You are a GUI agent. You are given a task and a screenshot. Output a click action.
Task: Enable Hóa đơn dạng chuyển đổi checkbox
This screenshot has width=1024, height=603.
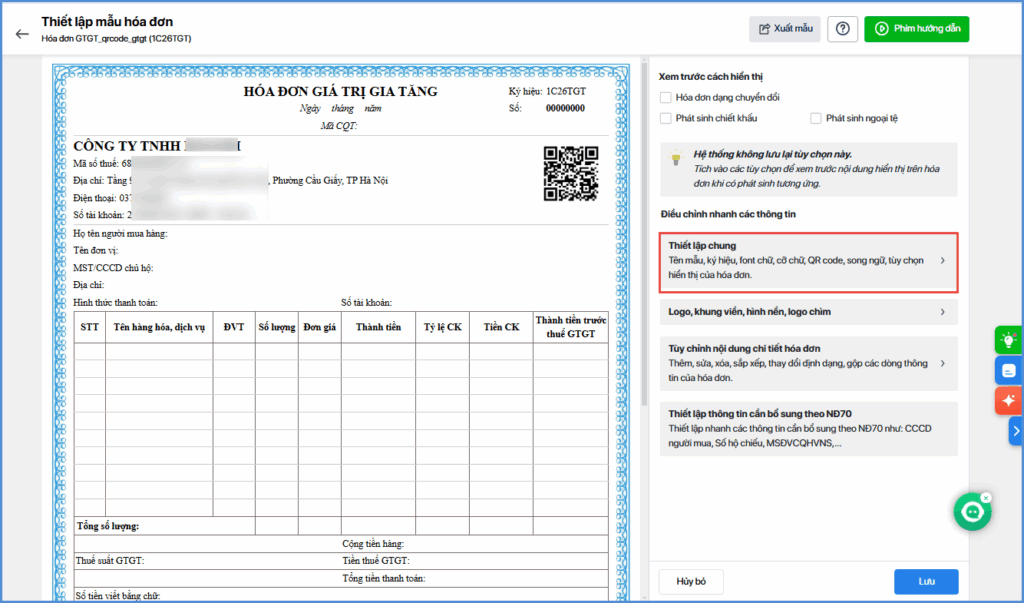pos(666,97)
